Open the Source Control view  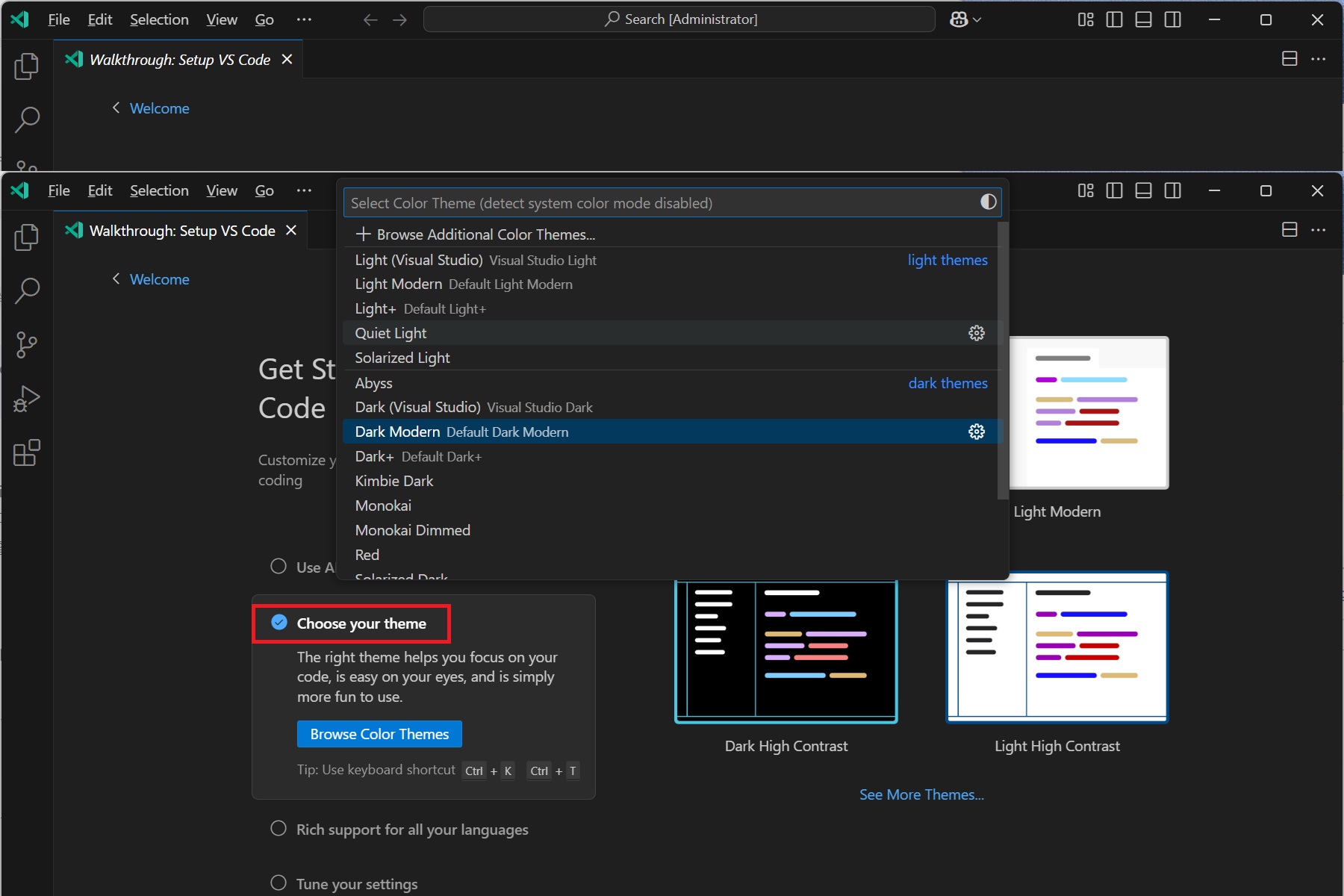point(27,344)
